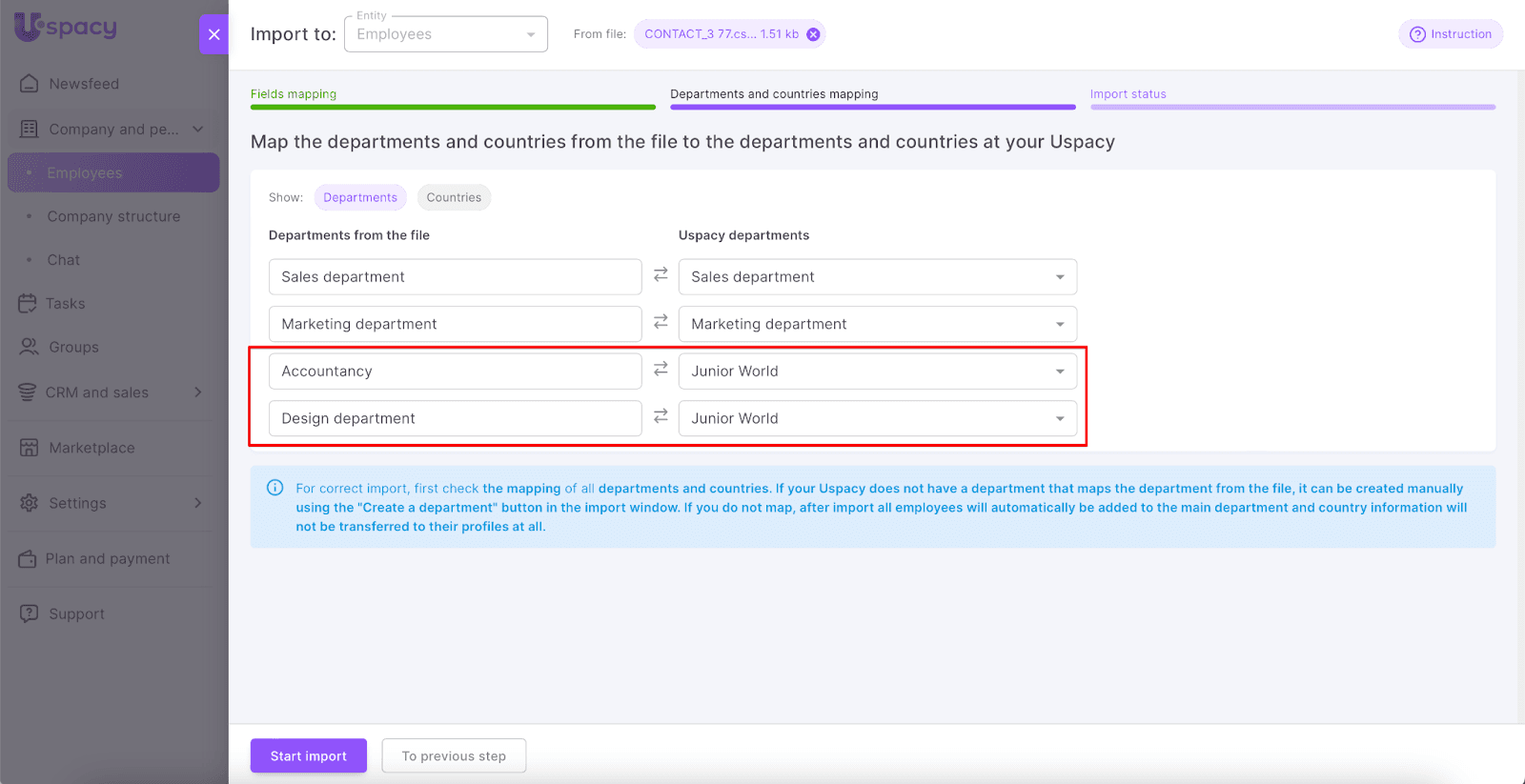
Task: Go to the Fields mapping step tab
Action: pyautogui.click(x=294, y=94)
